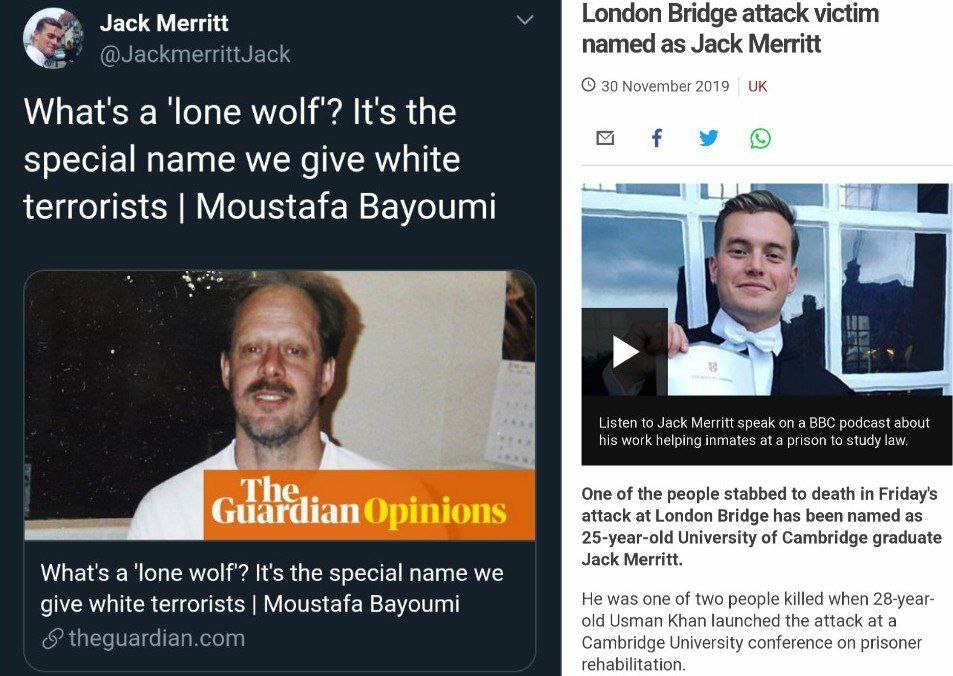Click the BBC article photo of graduate
This screenshot has width=953, height=676.
click(766, 290)
